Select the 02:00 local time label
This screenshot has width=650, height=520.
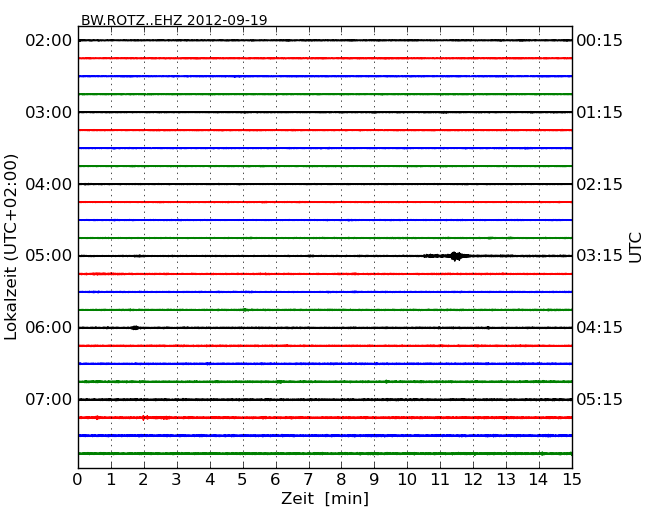coord(49,41)
